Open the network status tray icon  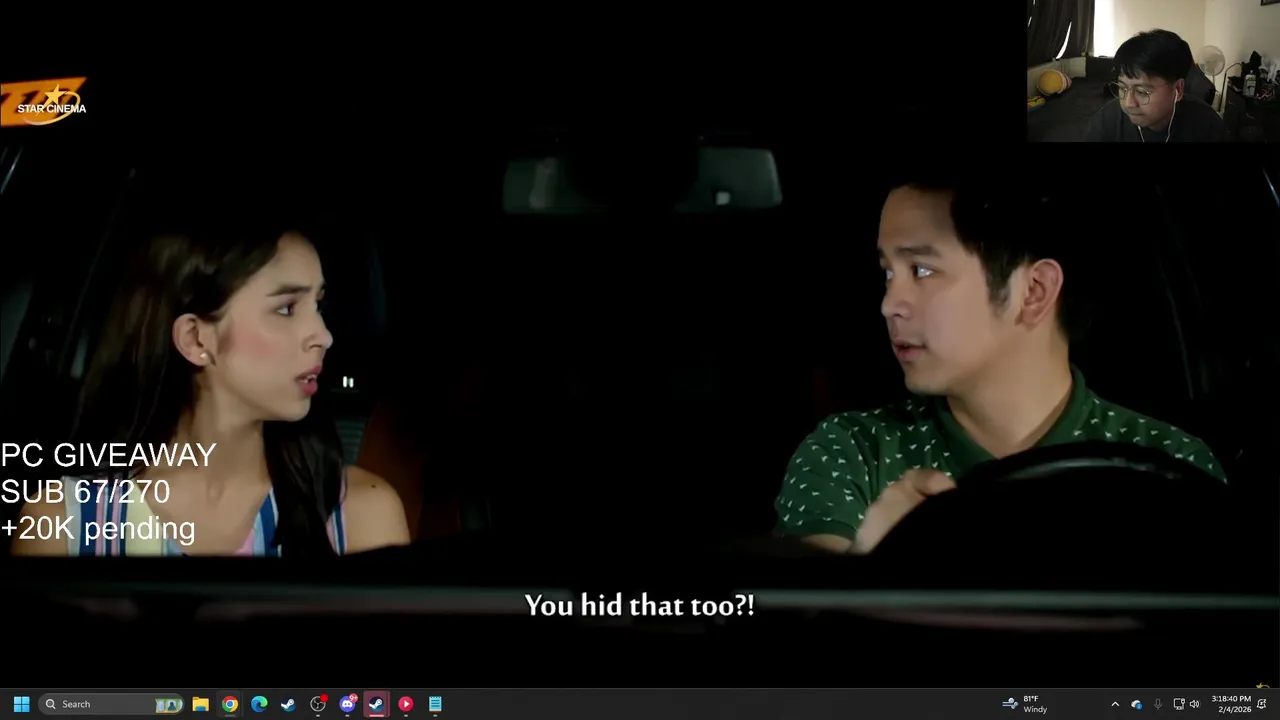(1178, 704)
